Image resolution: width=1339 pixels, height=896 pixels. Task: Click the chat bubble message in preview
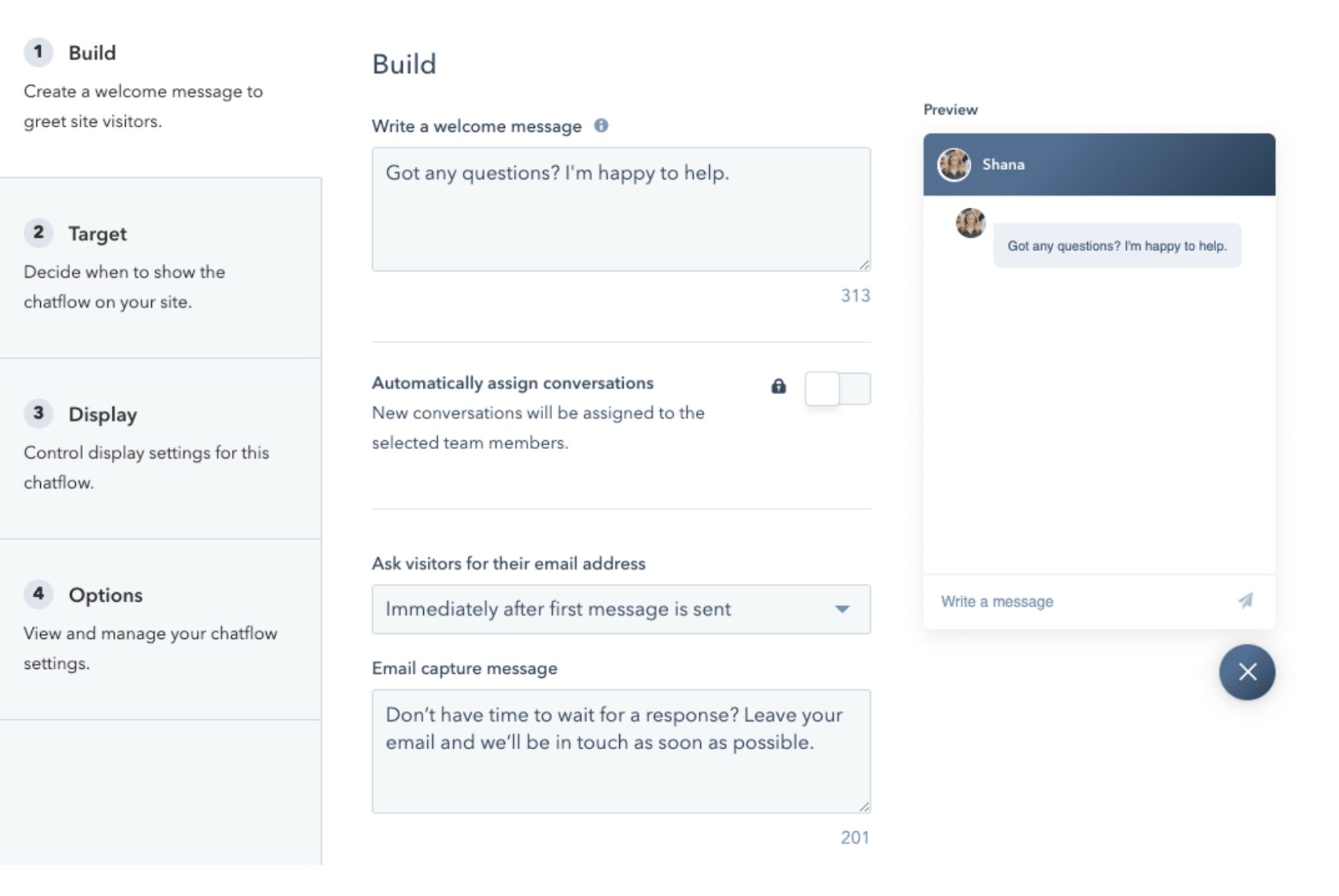[1117, 246]
